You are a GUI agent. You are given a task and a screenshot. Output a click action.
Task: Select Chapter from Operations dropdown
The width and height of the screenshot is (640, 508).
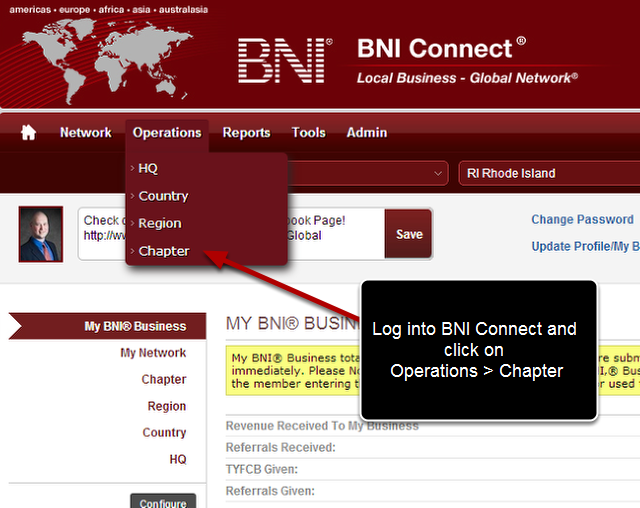163,251
